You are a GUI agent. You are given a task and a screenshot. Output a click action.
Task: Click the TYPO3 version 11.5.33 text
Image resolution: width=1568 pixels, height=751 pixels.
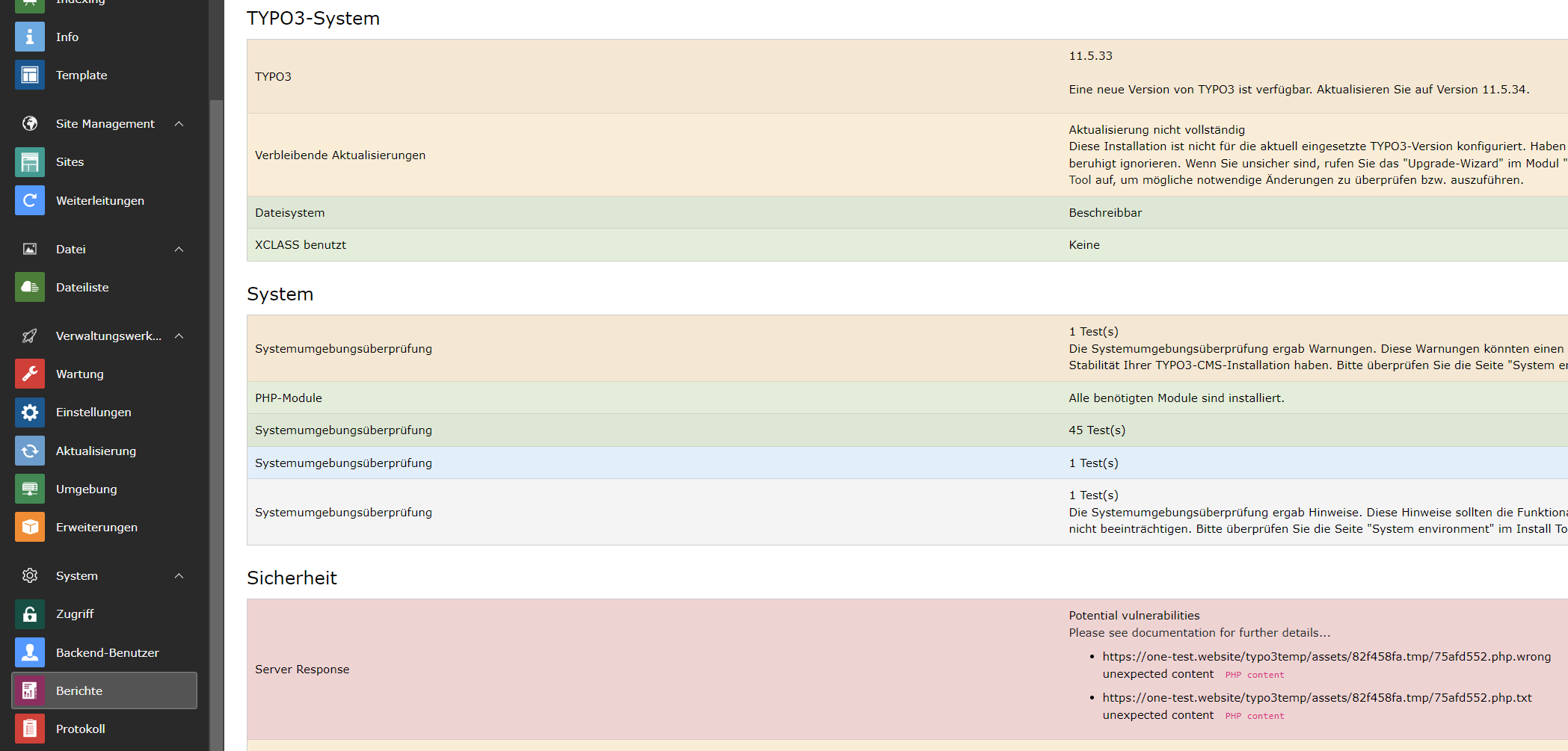[1090, 55]
